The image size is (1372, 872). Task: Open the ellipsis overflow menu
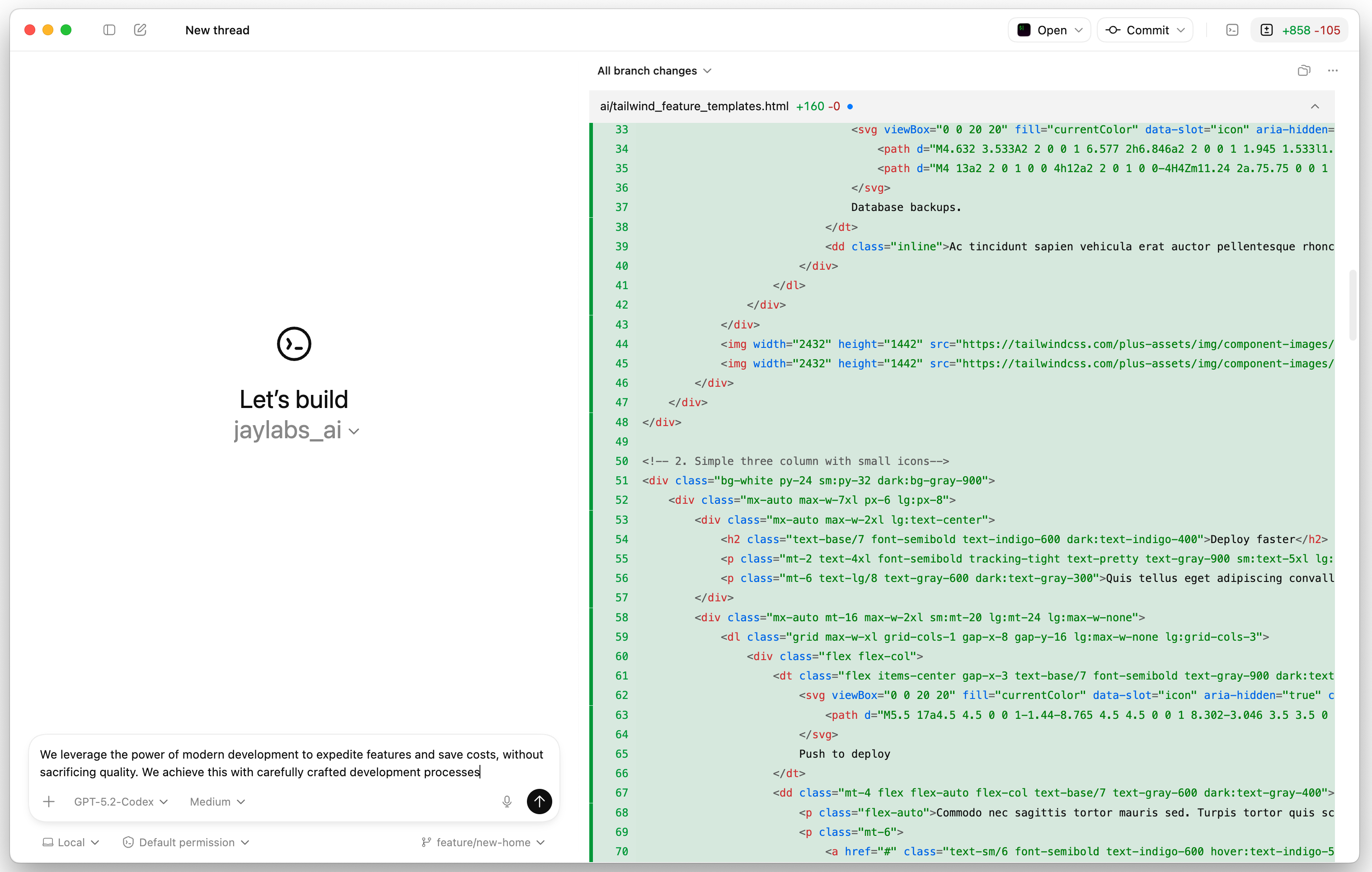1333,70
